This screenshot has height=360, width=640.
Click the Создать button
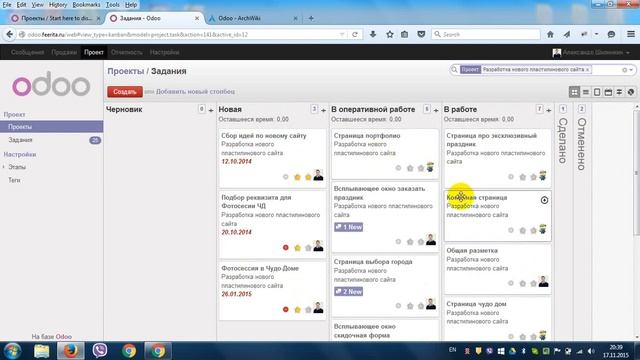(x=125, y=92)
